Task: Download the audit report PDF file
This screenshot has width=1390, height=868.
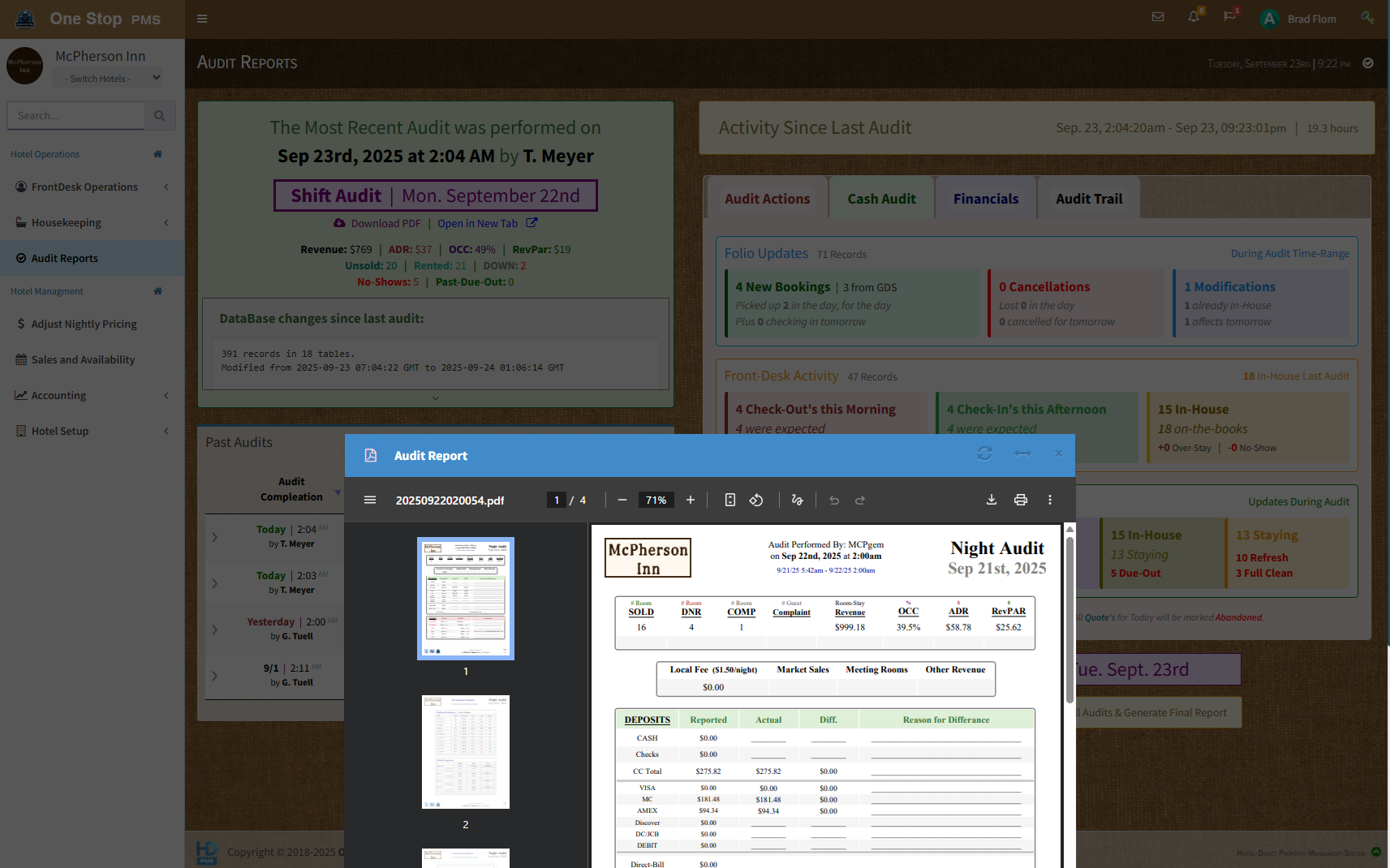Action: [991, 500]
